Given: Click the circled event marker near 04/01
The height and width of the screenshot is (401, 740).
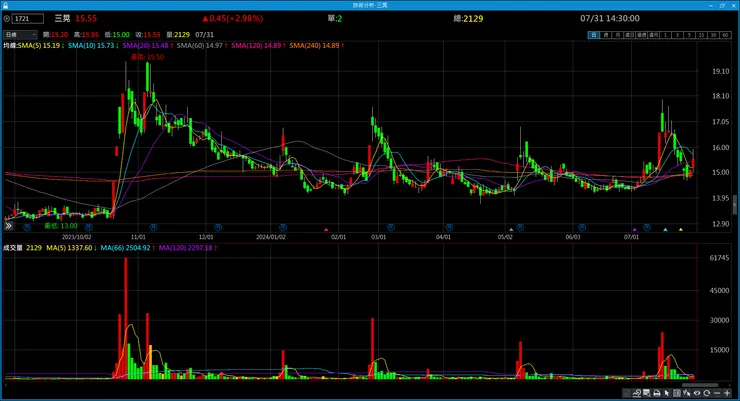Looking at the screenshot, I should click(449, 227).
